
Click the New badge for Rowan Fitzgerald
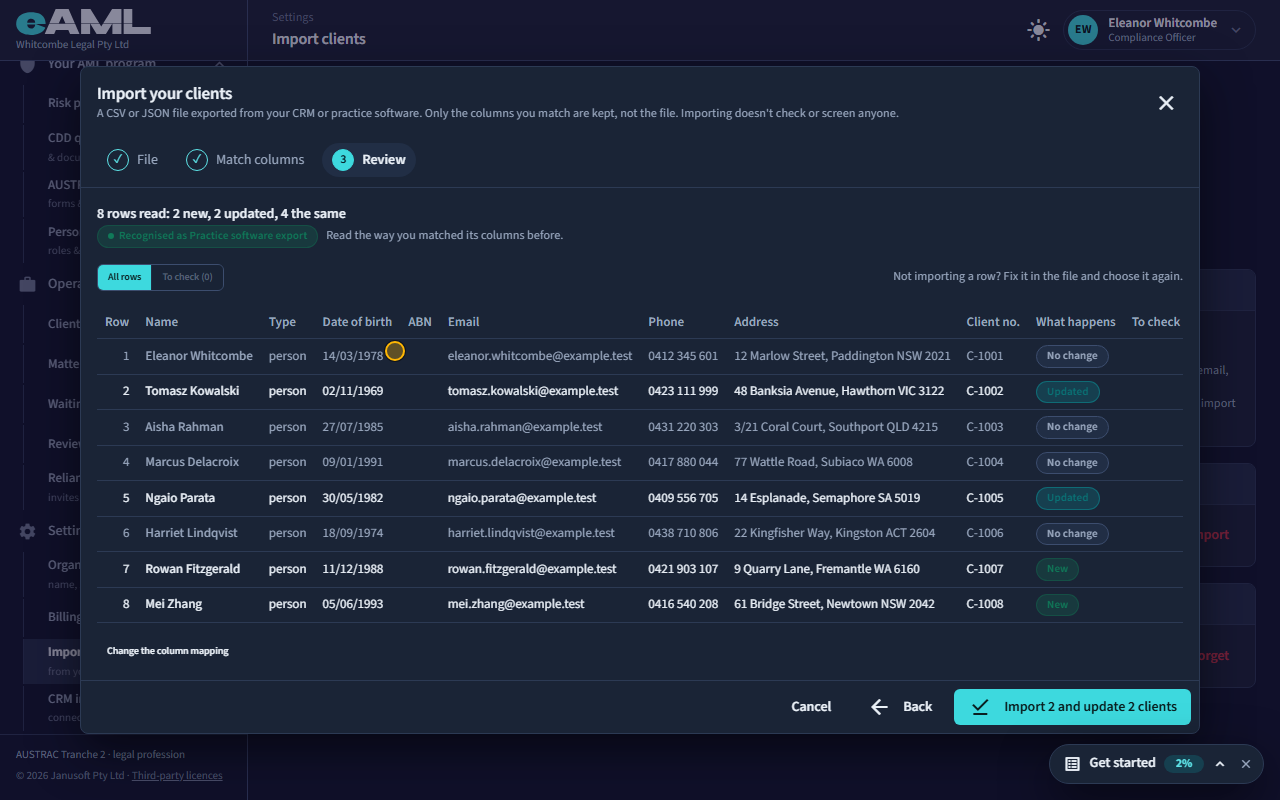click(1057, 569)
